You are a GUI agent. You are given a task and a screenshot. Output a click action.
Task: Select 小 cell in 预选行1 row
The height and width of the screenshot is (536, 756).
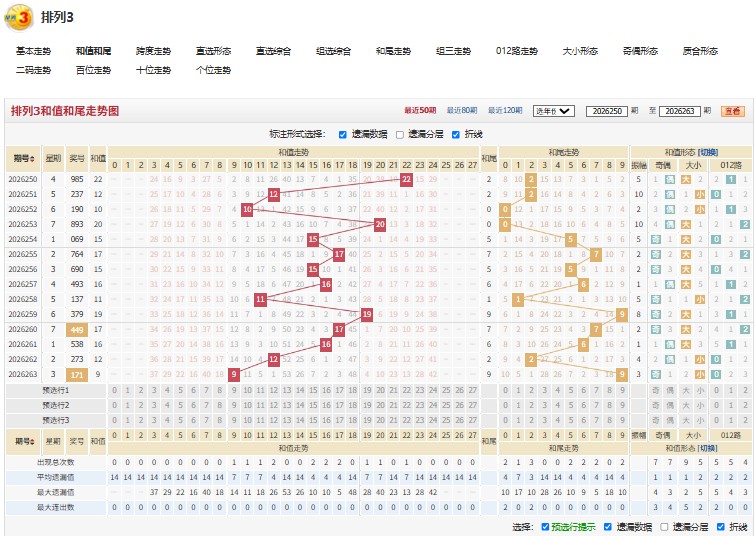(x=700, y=390)
